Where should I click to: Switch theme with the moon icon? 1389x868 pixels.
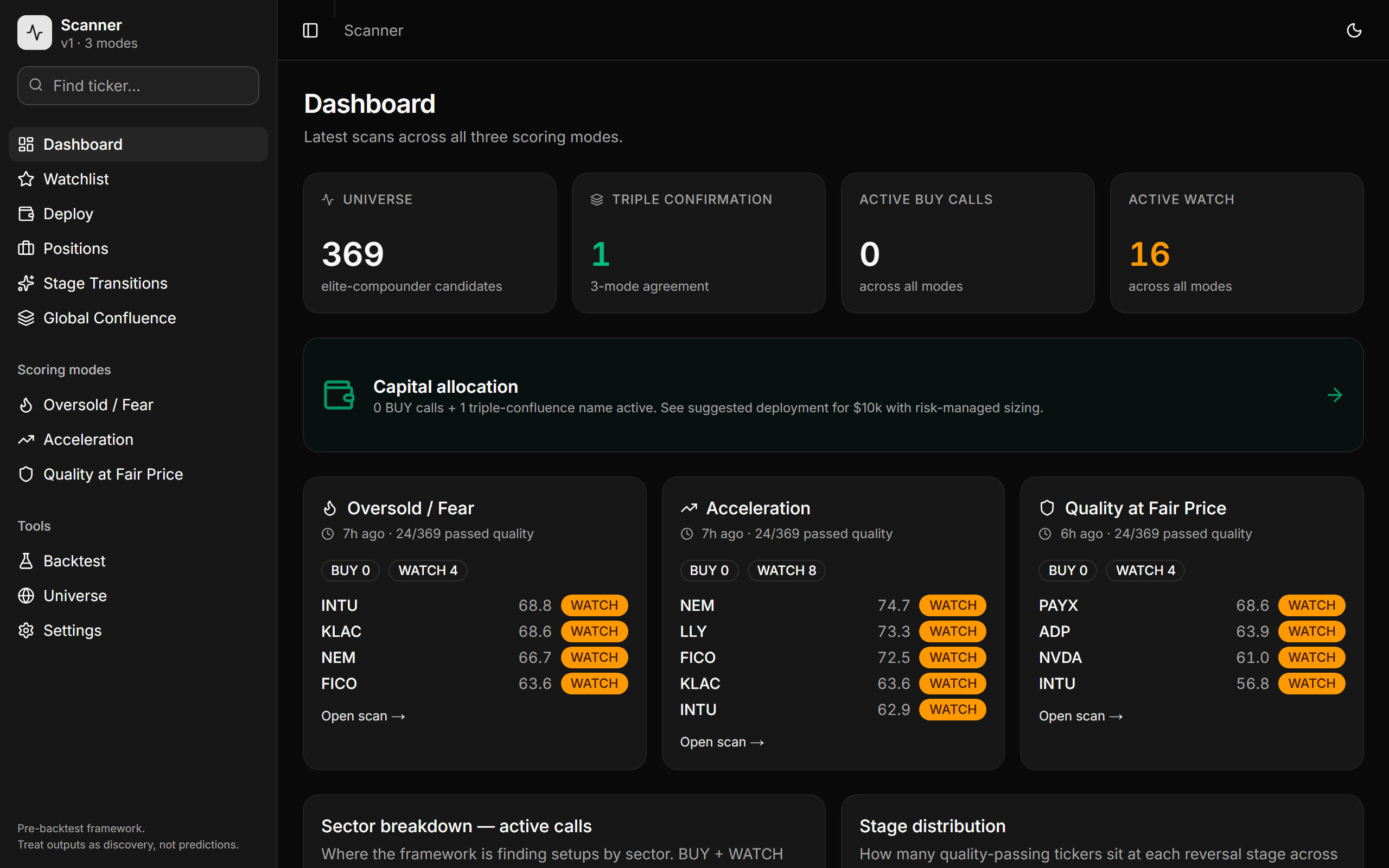[x=1354, y=30]
